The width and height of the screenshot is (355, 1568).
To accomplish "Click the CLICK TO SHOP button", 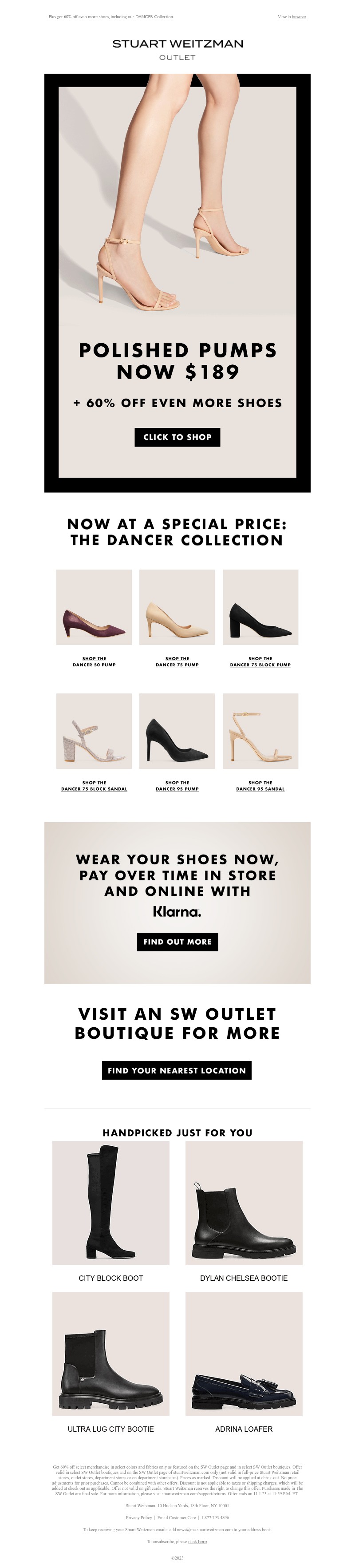I will click(177, 437).
